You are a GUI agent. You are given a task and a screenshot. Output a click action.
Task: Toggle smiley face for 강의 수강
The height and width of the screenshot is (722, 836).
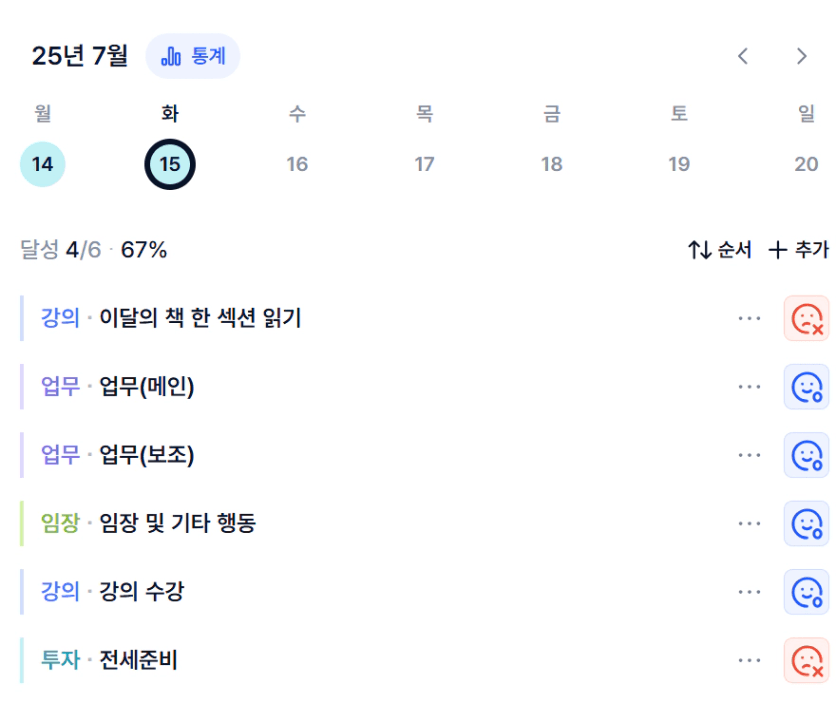(806, 592)
